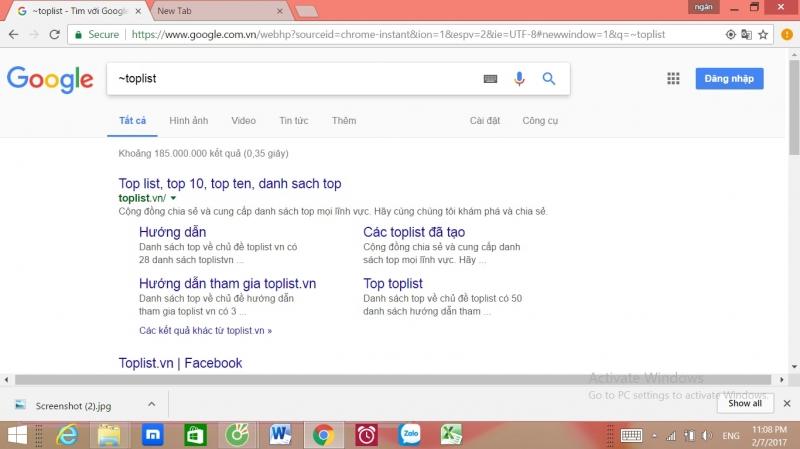Open the on-screen keyboard input tool
The height and width of the screenshot is (449, 800).
point(490,79)
